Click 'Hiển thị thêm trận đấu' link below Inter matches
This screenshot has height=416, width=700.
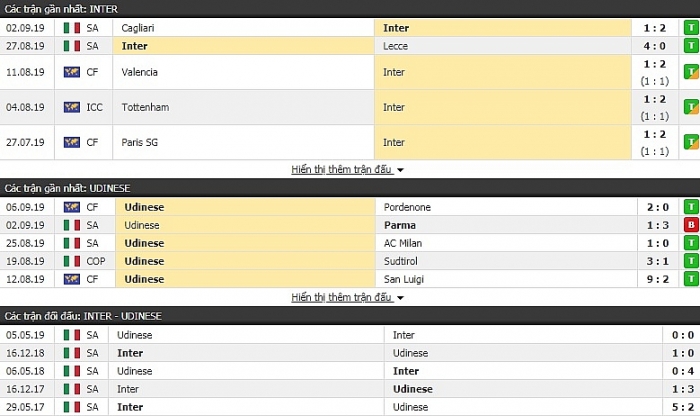(x=342, y=170)
